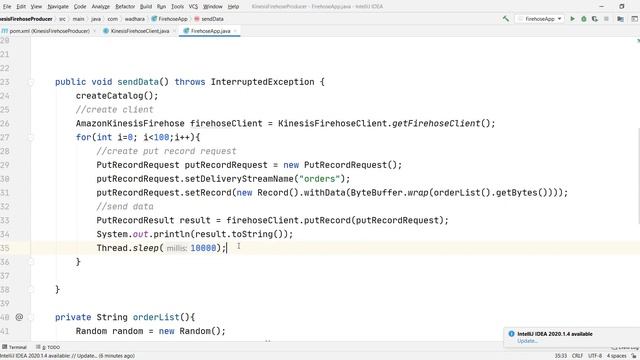Select the FirehoseApp.java tab

[x=210, y=31]
